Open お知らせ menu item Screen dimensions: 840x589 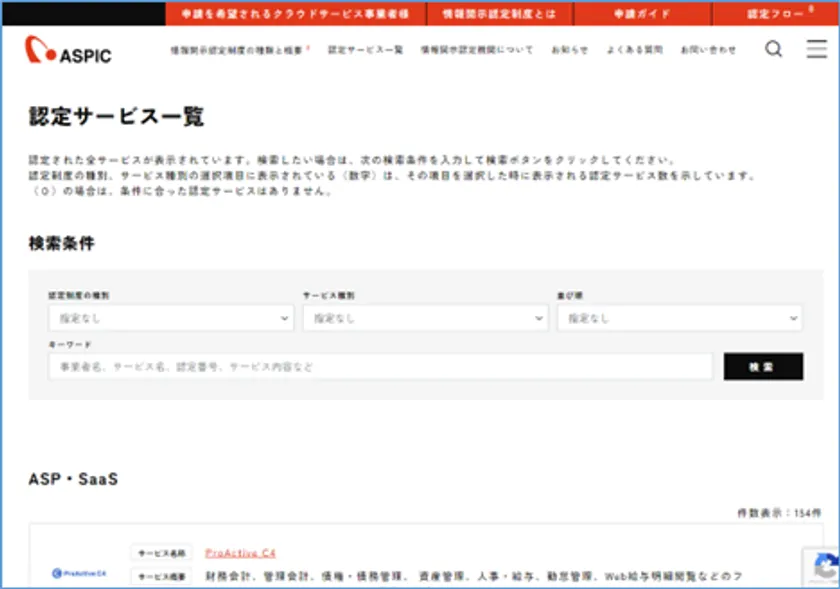[569, 50]
